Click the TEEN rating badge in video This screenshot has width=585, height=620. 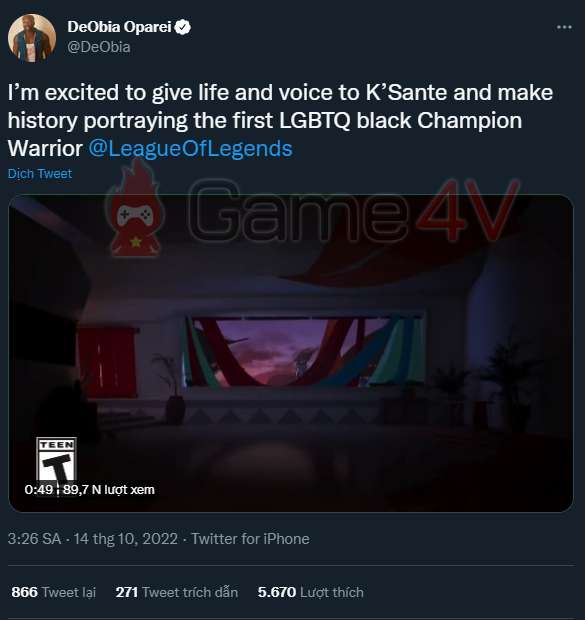(x=56, y=459)
